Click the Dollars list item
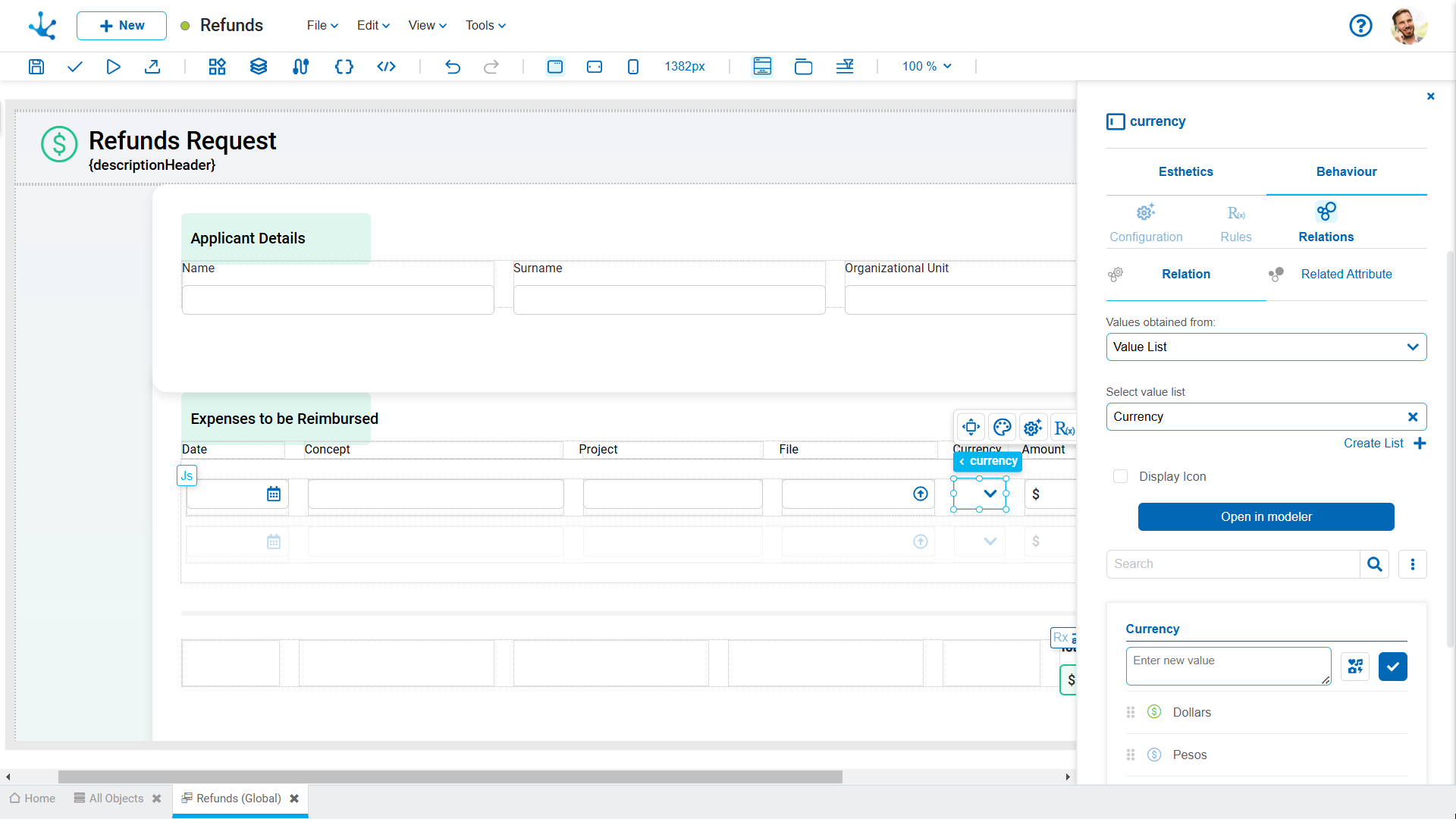This screenshot has height=819, width=1456. pyautogui.click(x=1191, y=712)
